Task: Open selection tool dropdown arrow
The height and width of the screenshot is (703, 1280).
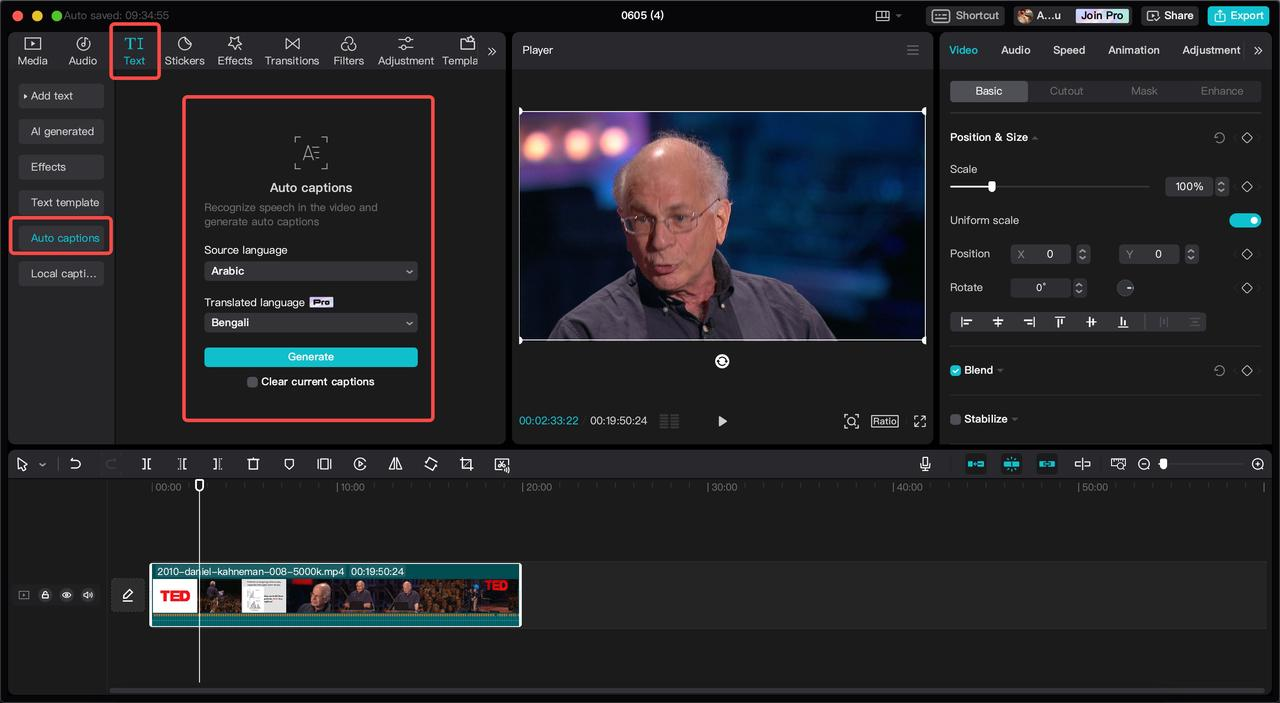Action: (x=42, y=465)
